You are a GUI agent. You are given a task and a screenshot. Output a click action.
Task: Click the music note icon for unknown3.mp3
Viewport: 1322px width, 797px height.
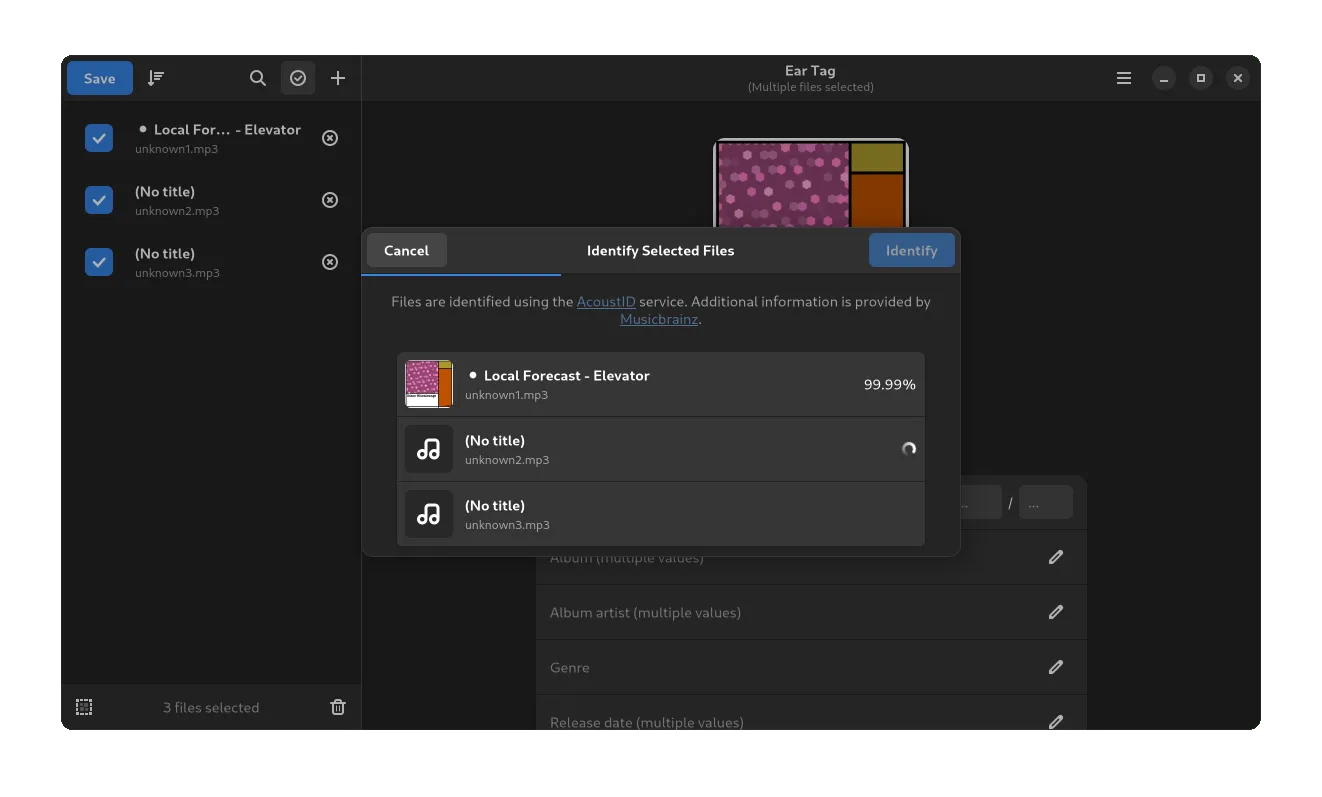pos(429,514)
